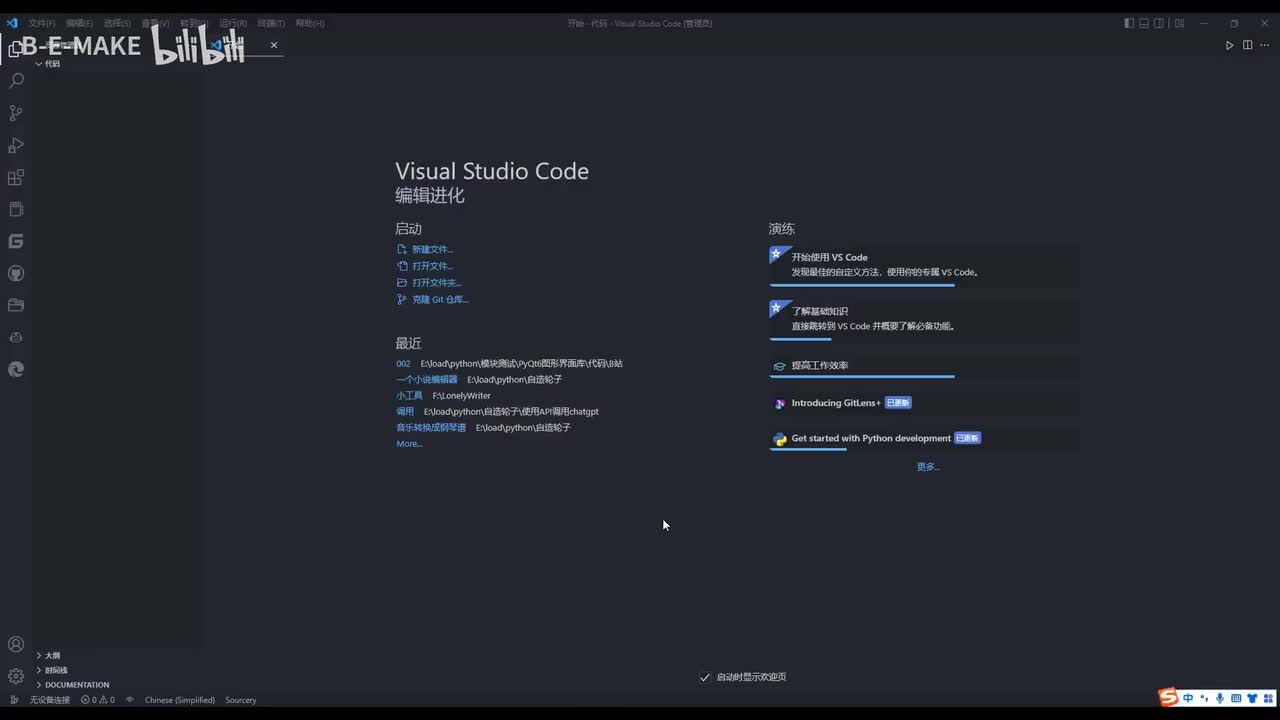
Task: Split the editor with the split icon
Action: tap(1248, 45)
